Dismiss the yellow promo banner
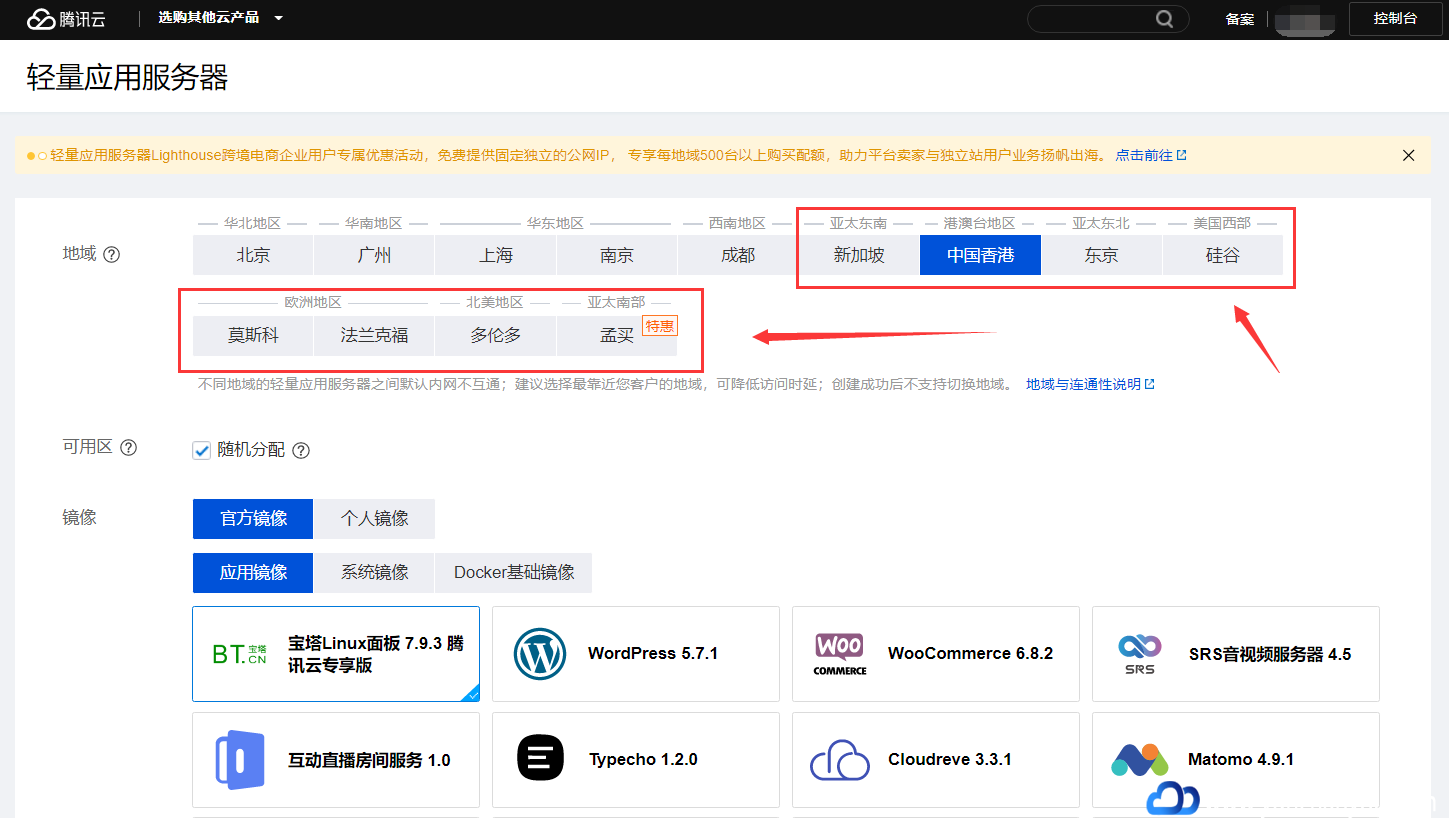 1408,155
